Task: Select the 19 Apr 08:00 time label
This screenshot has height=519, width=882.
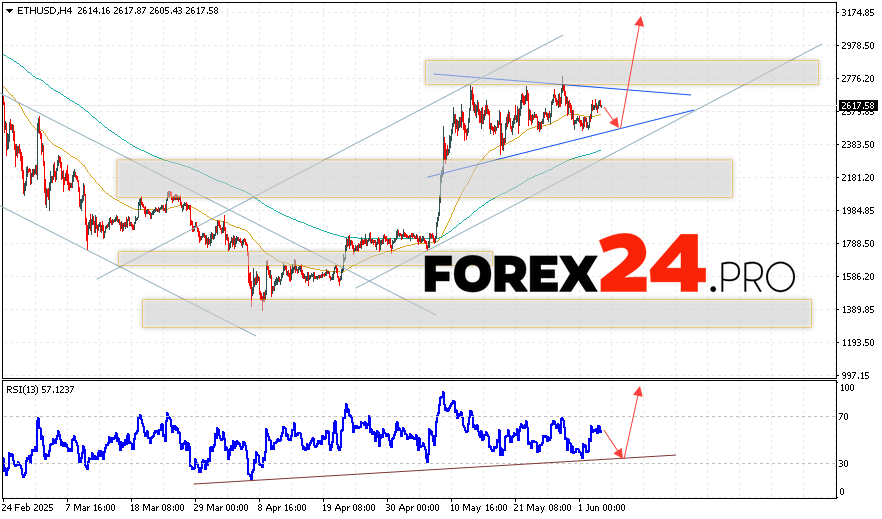Action: [349, 508]
